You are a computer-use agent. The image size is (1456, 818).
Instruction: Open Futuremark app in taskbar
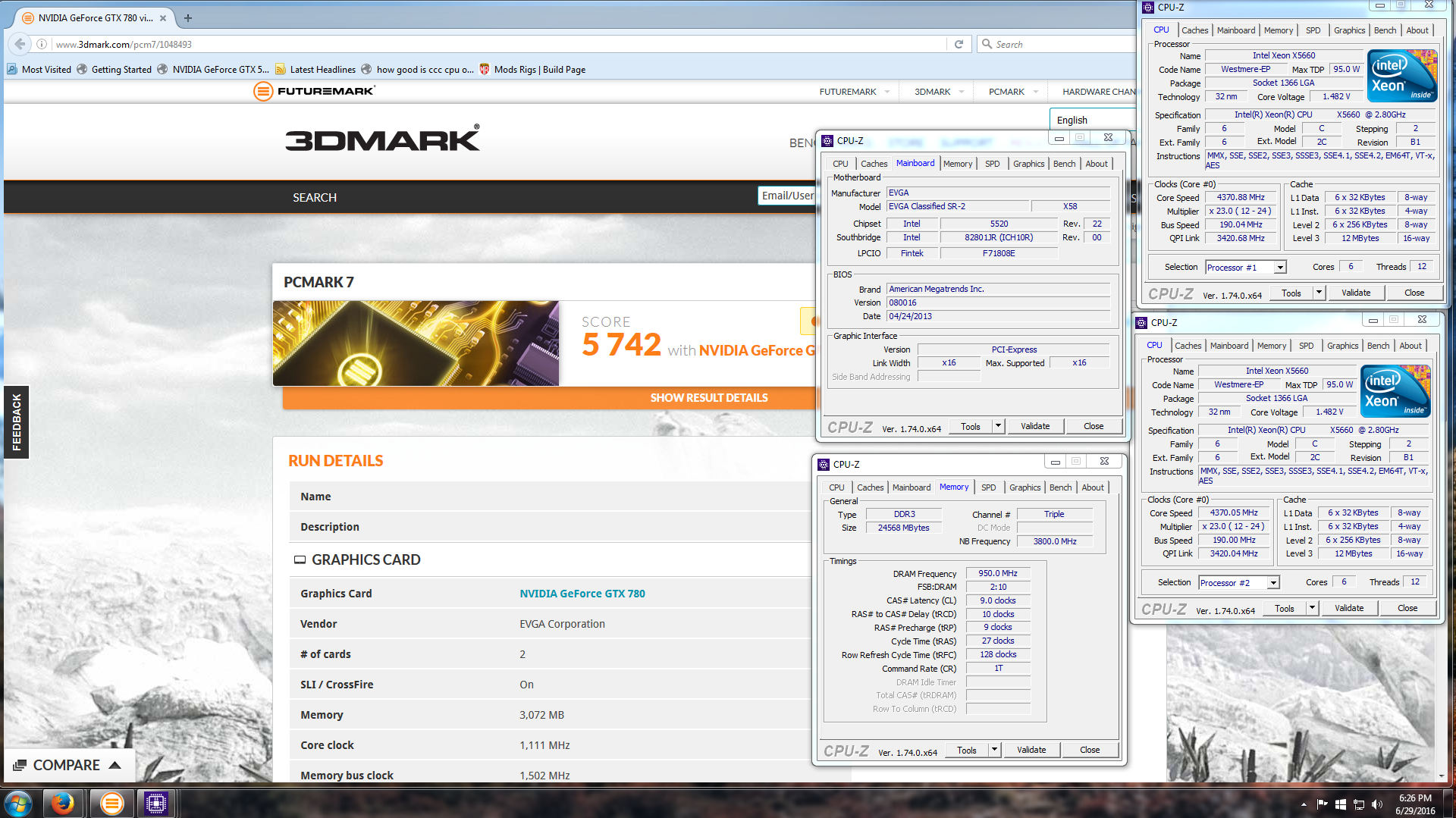pos(111,803)
